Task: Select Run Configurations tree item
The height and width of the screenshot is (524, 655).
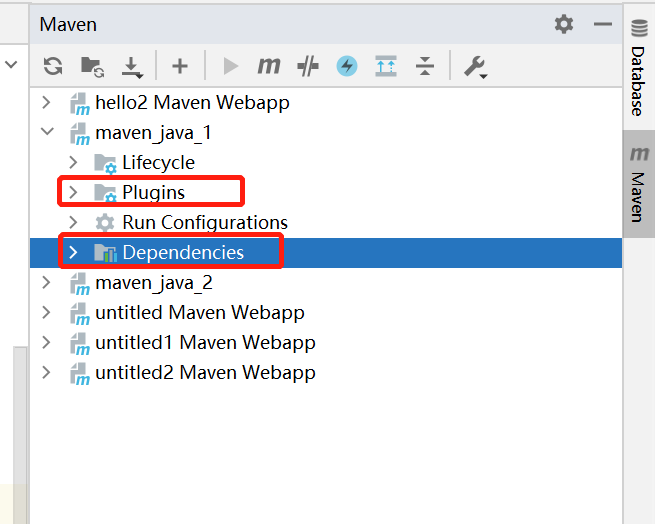Action: [x=326, y=222]
